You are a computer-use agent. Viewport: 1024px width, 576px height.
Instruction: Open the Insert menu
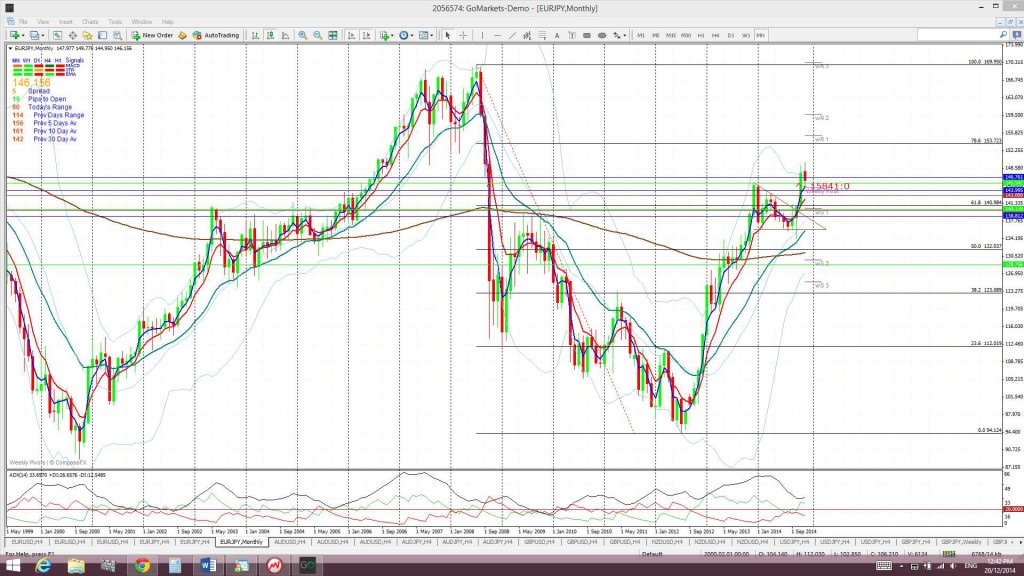[66, 22]
